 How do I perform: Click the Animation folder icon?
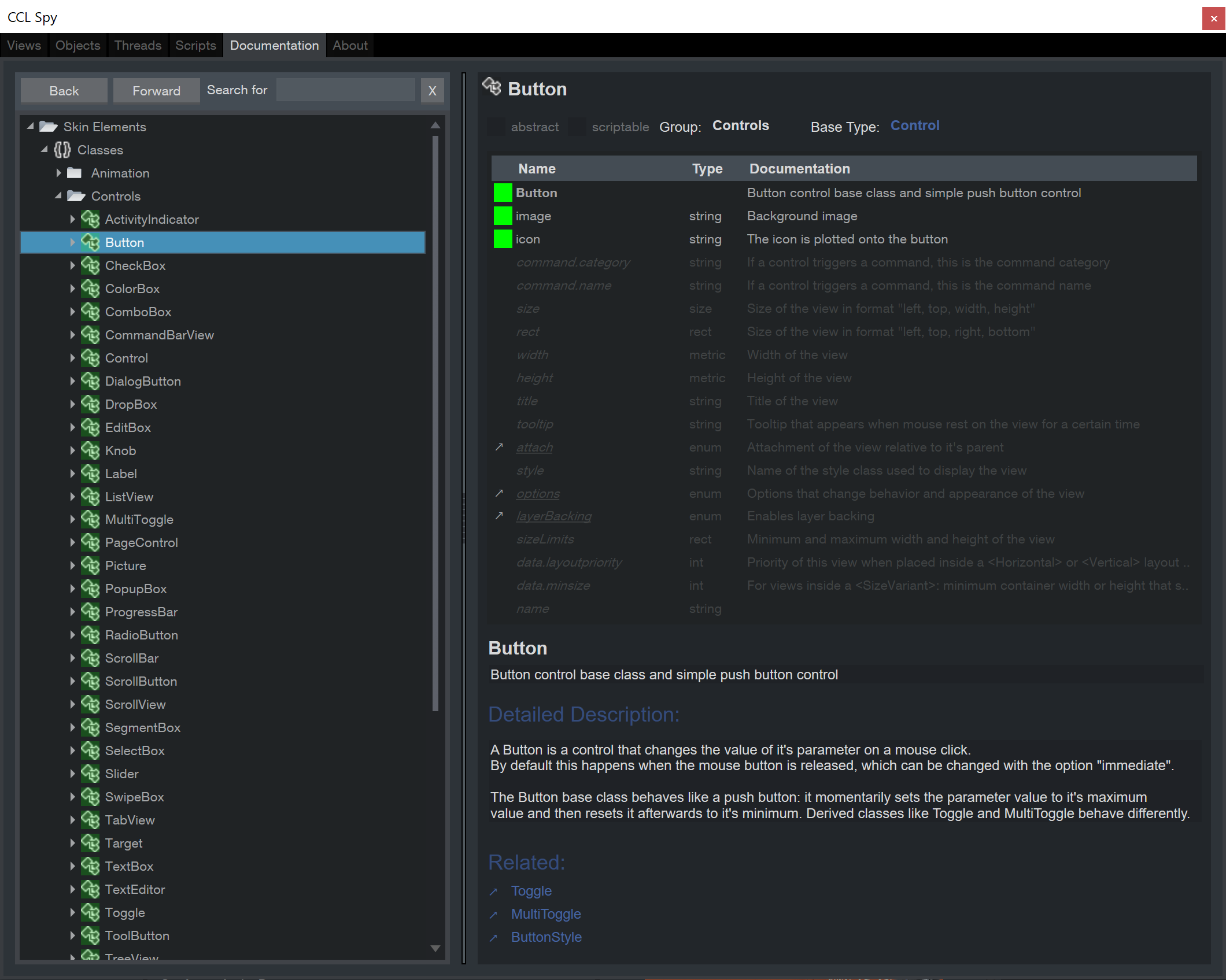click(75, 173)
